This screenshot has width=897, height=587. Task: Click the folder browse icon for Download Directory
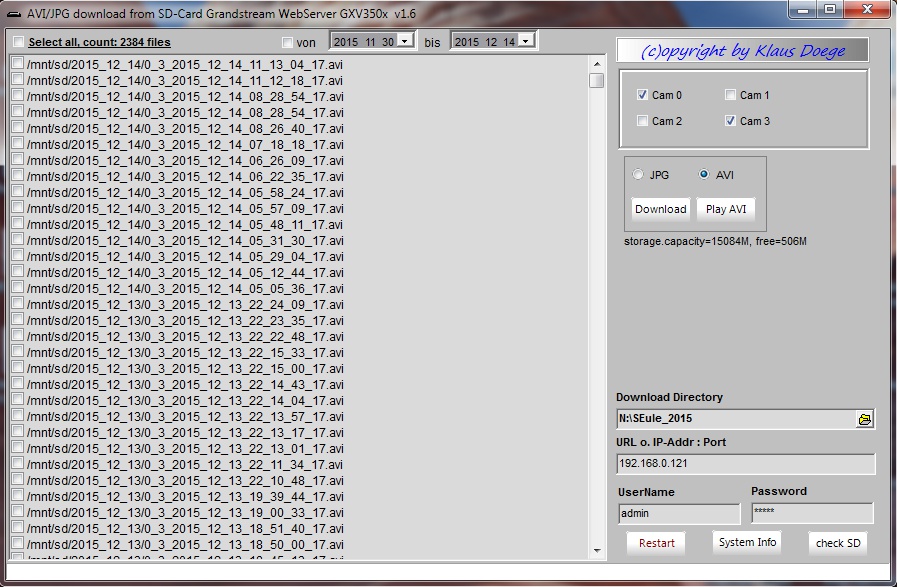tap(865, 419)
